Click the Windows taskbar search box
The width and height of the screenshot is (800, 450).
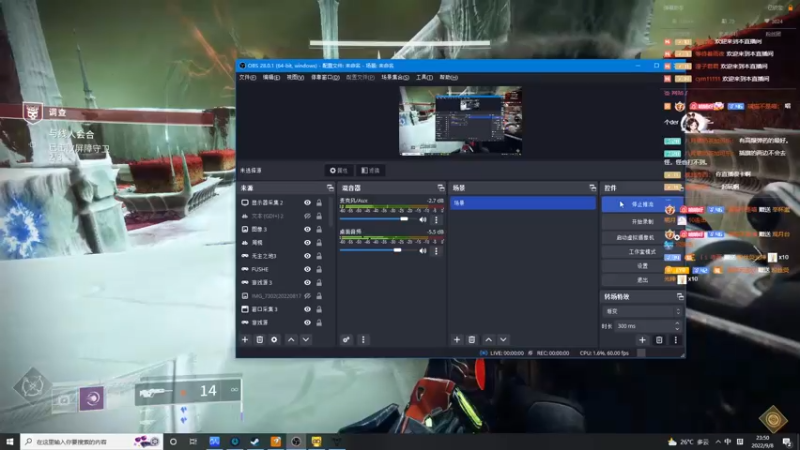click(x=91, y=442)
